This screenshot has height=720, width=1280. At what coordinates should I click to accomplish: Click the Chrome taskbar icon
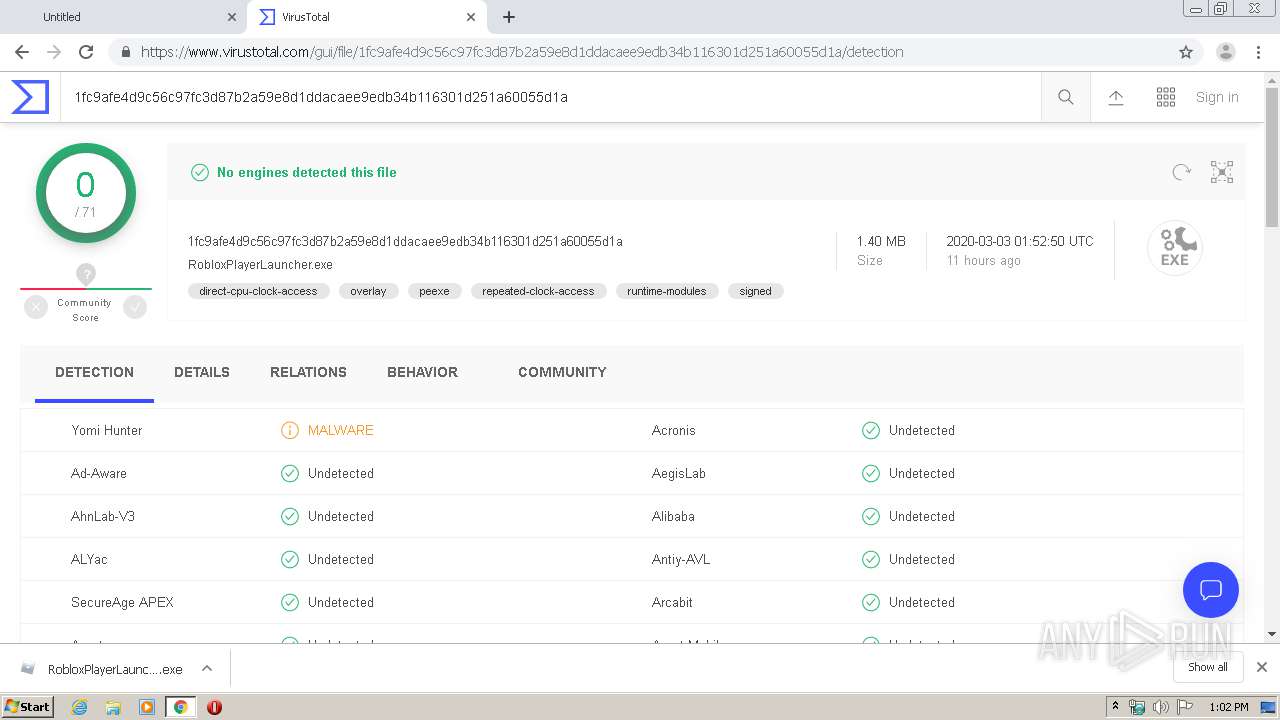pyautogui.click(x=180, y=707)
